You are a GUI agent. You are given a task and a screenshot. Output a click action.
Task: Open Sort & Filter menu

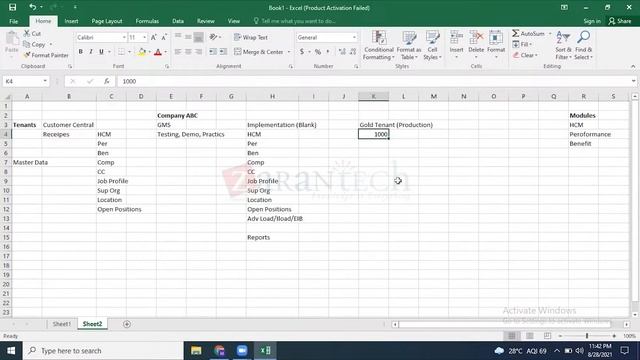coord(563,45)
